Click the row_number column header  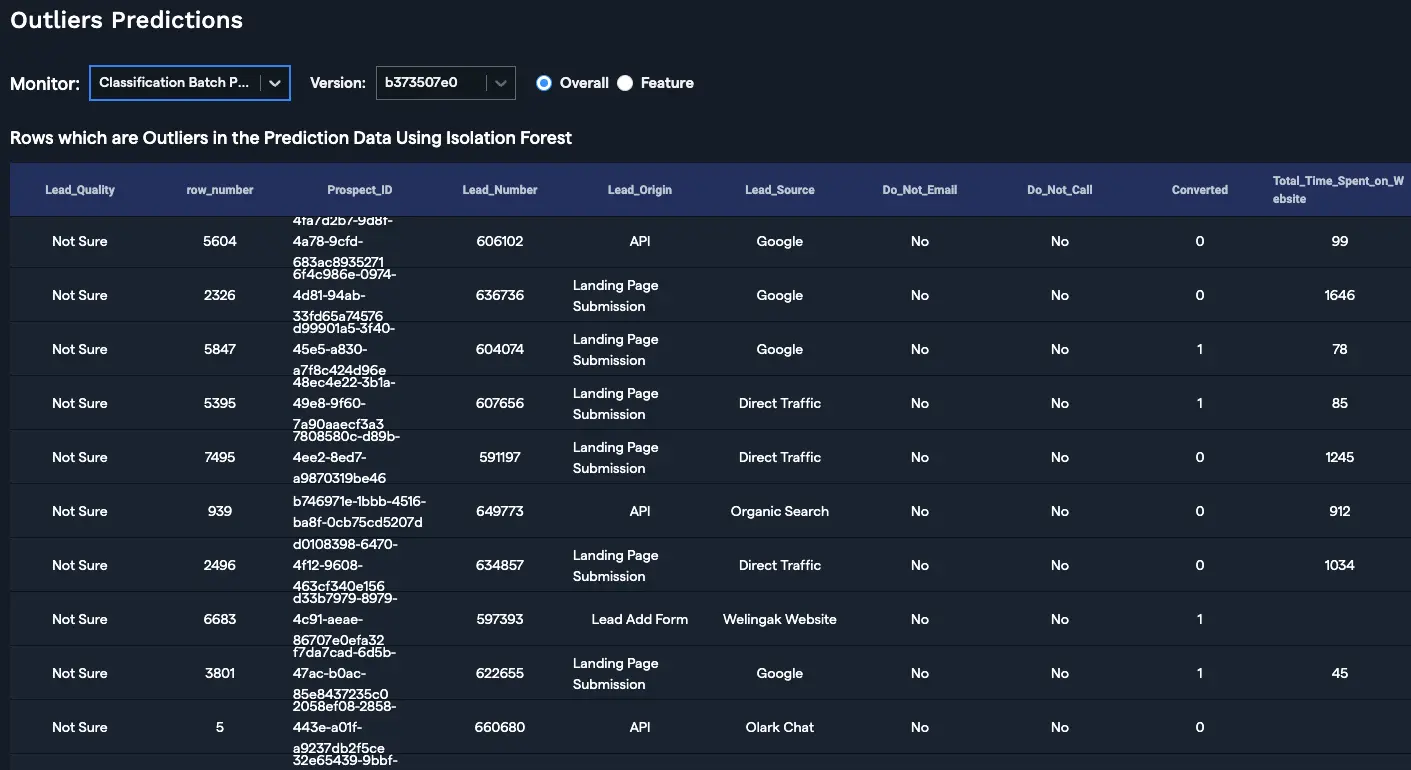pyautogui.click(x=220, y=190)
